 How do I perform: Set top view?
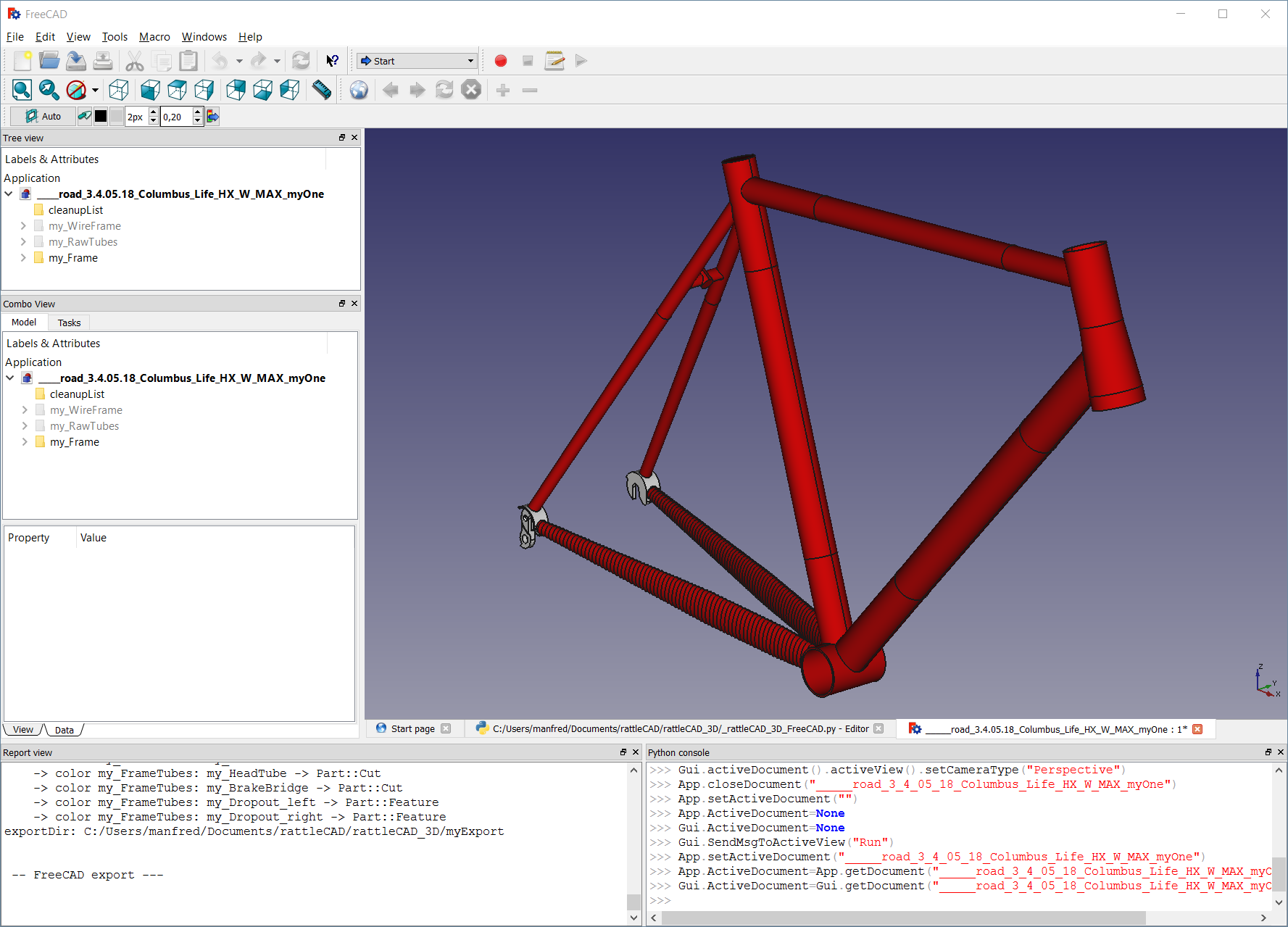click(178, 90)
